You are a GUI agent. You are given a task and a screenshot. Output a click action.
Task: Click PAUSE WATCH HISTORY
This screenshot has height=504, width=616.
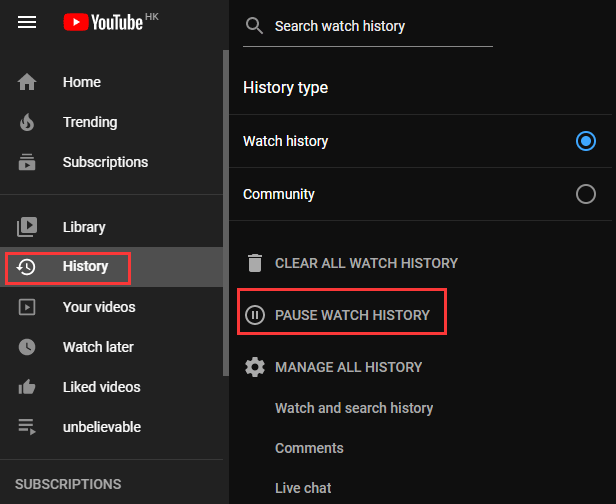point(352,315)
